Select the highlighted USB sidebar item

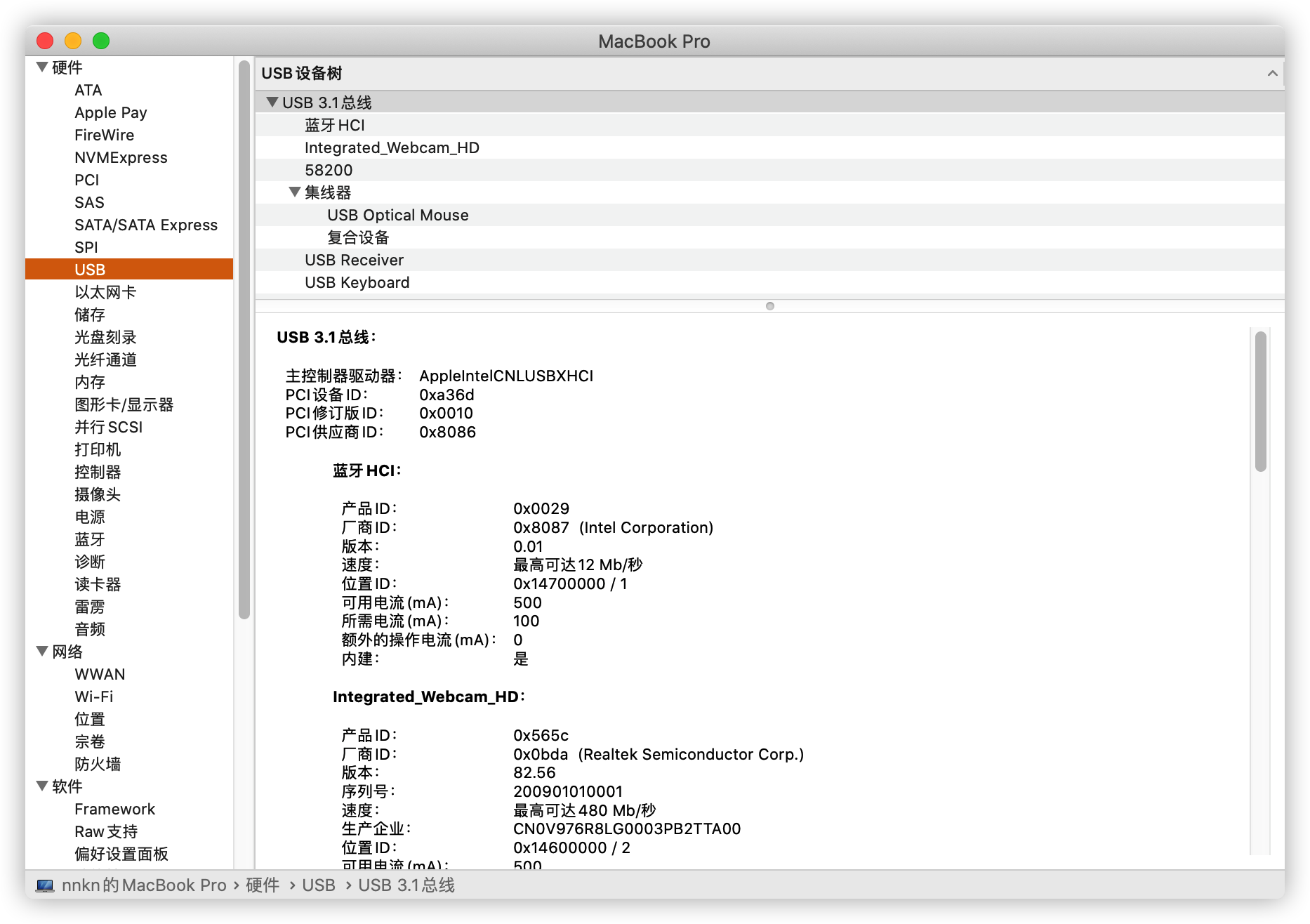tap(129, 270)
